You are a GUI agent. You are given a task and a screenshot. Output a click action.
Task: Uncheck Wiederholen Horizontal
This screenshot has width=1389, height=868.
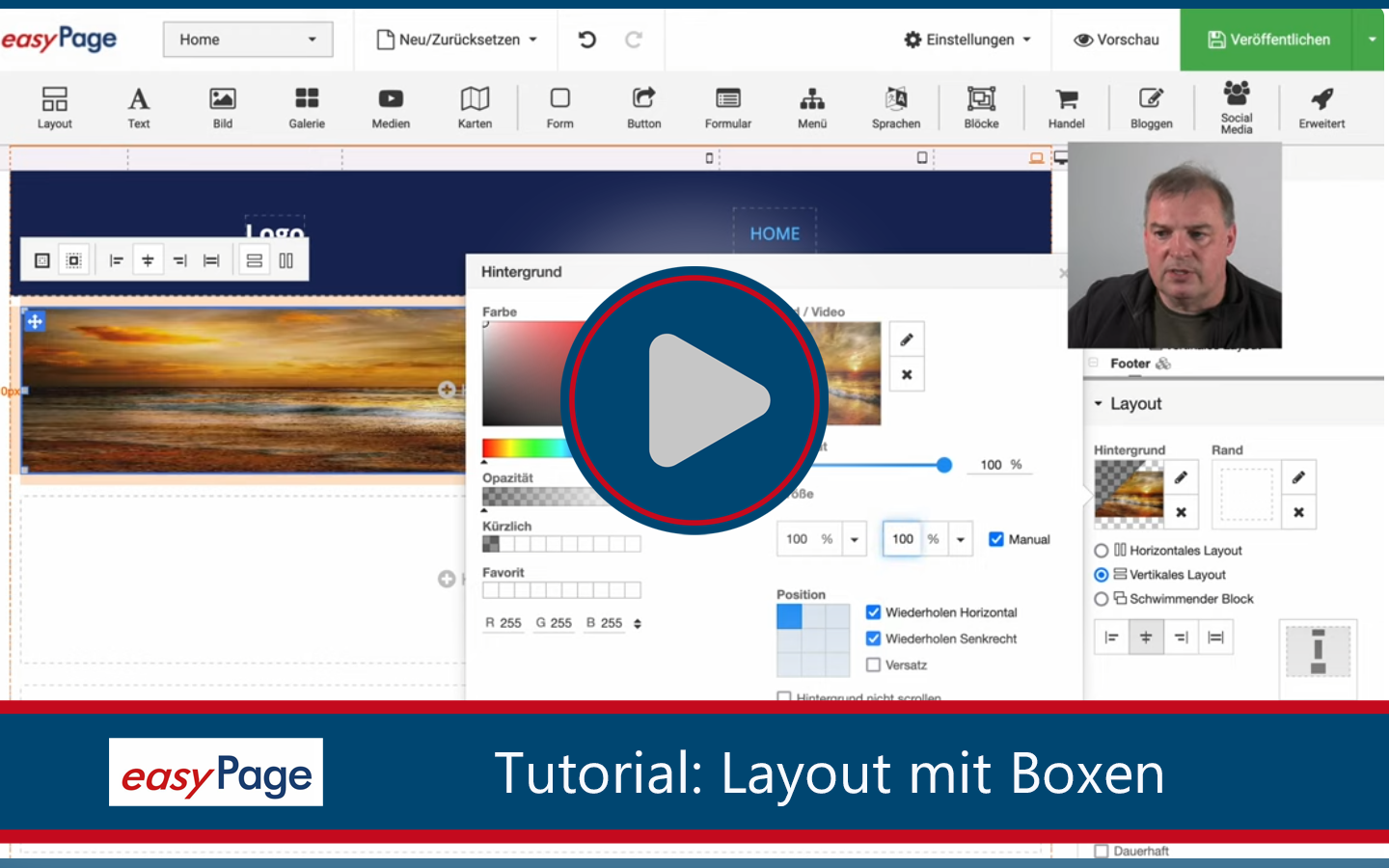(874, 611)
